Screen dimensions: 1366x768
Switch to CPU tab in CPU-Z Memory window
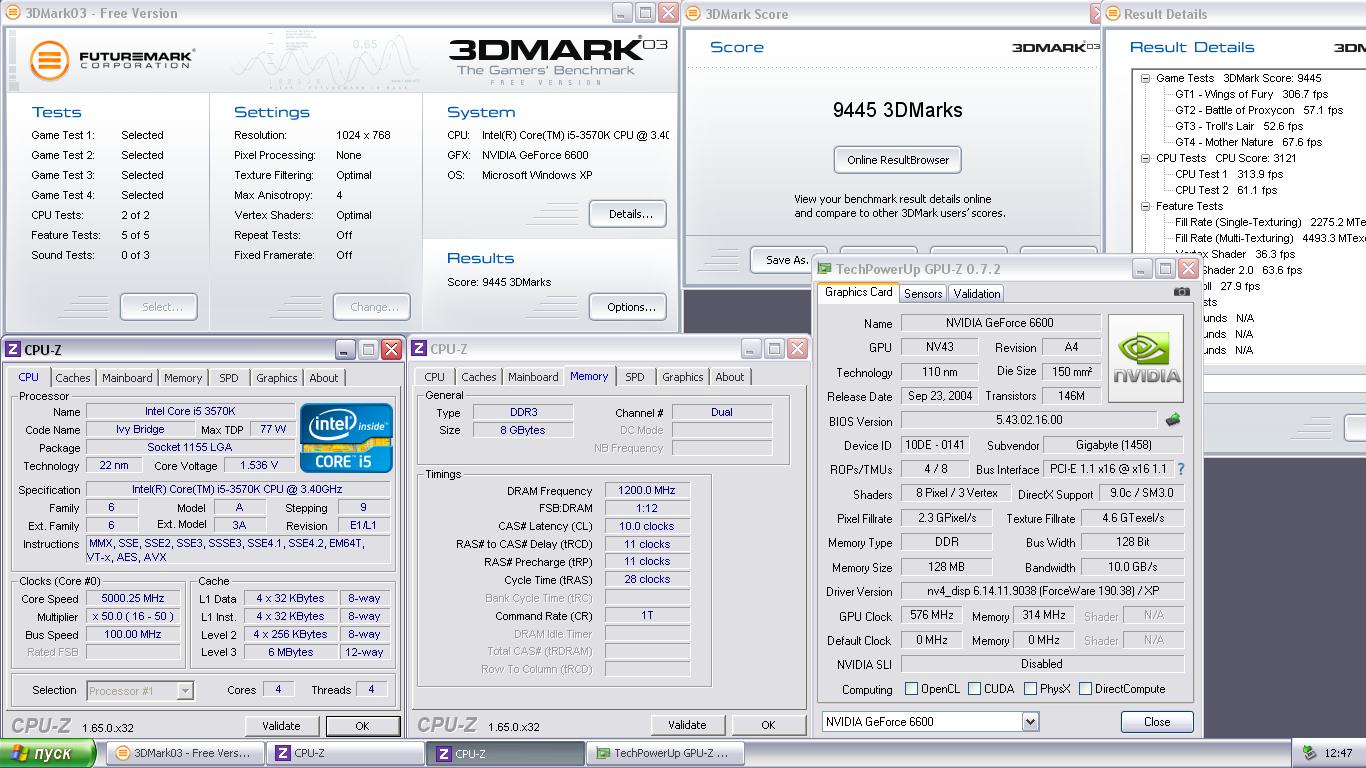(435, 377)
